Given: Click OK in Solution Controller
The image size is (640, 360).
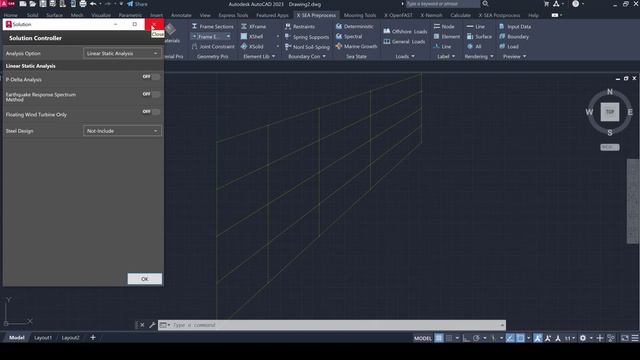Looking at the screenshot, I should [144, 279].
